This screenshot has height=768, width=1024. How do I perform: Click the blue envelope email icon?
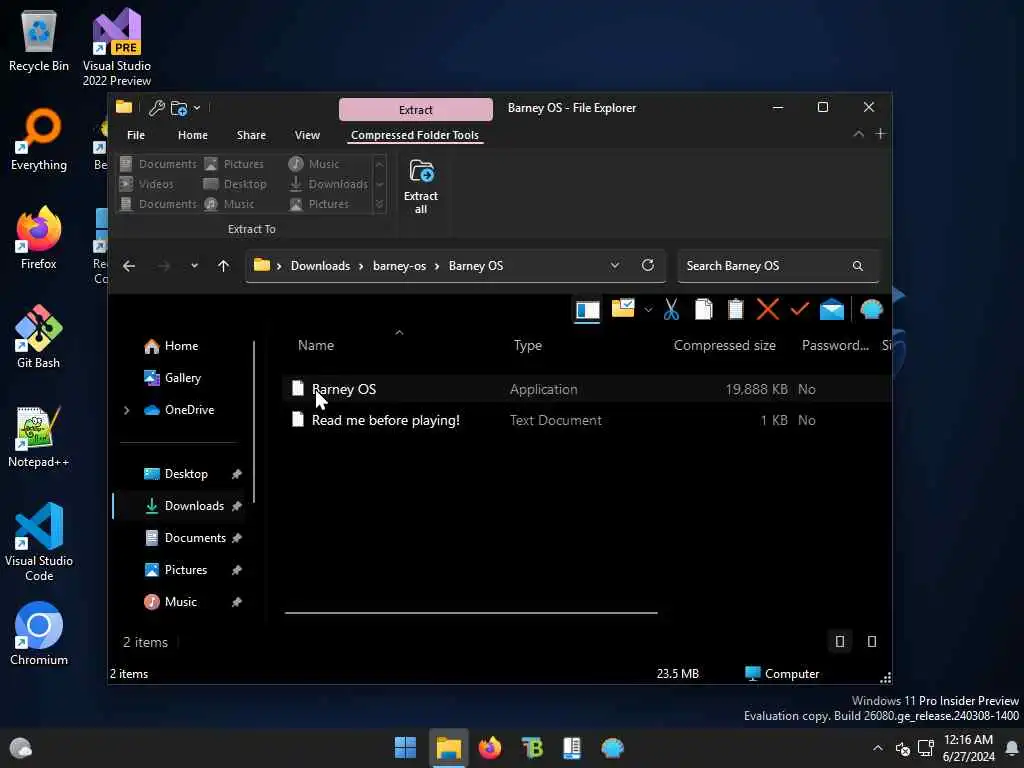click(x=831, y=310)
